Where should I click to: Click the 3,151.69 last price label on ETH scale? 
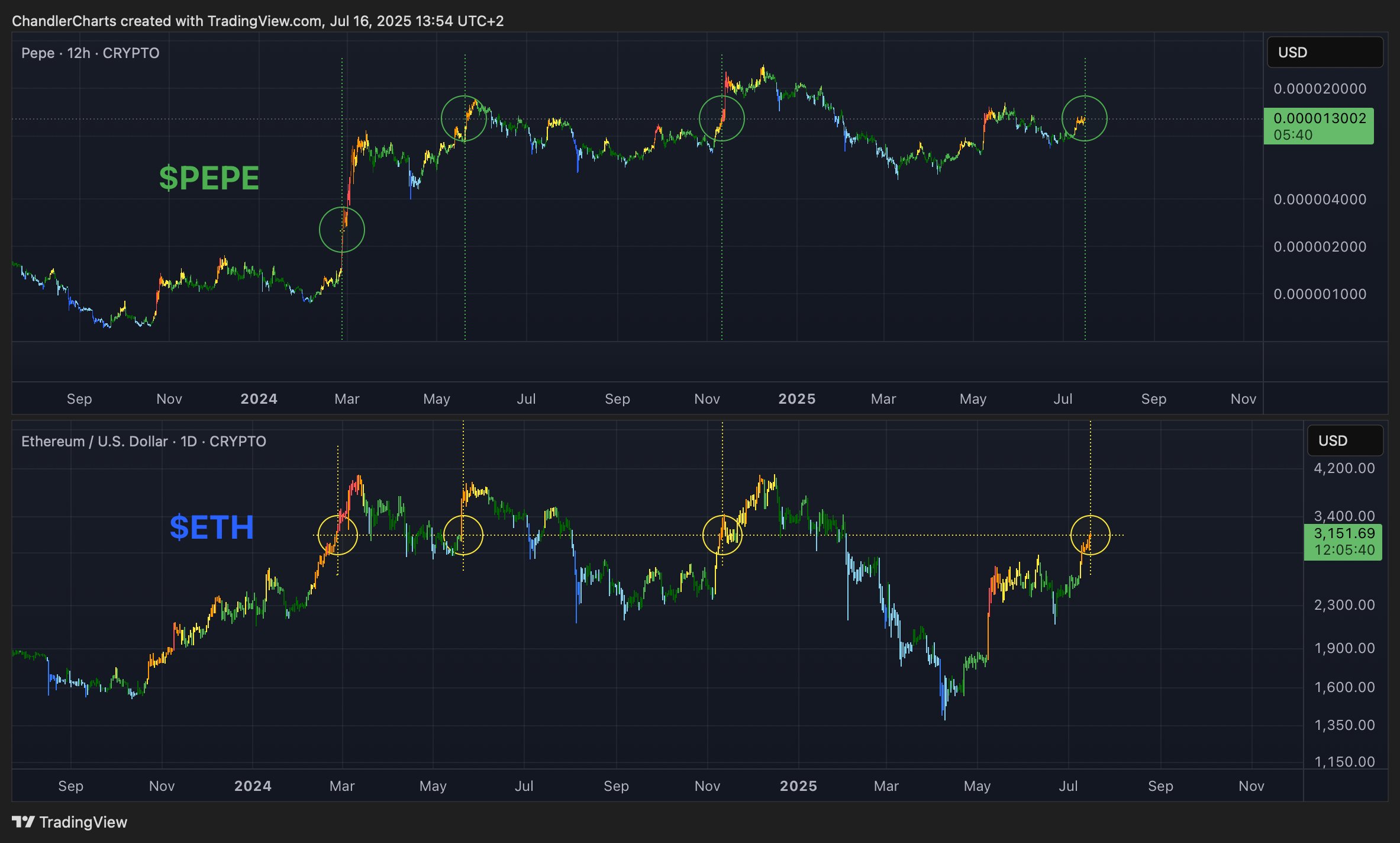1344,541
